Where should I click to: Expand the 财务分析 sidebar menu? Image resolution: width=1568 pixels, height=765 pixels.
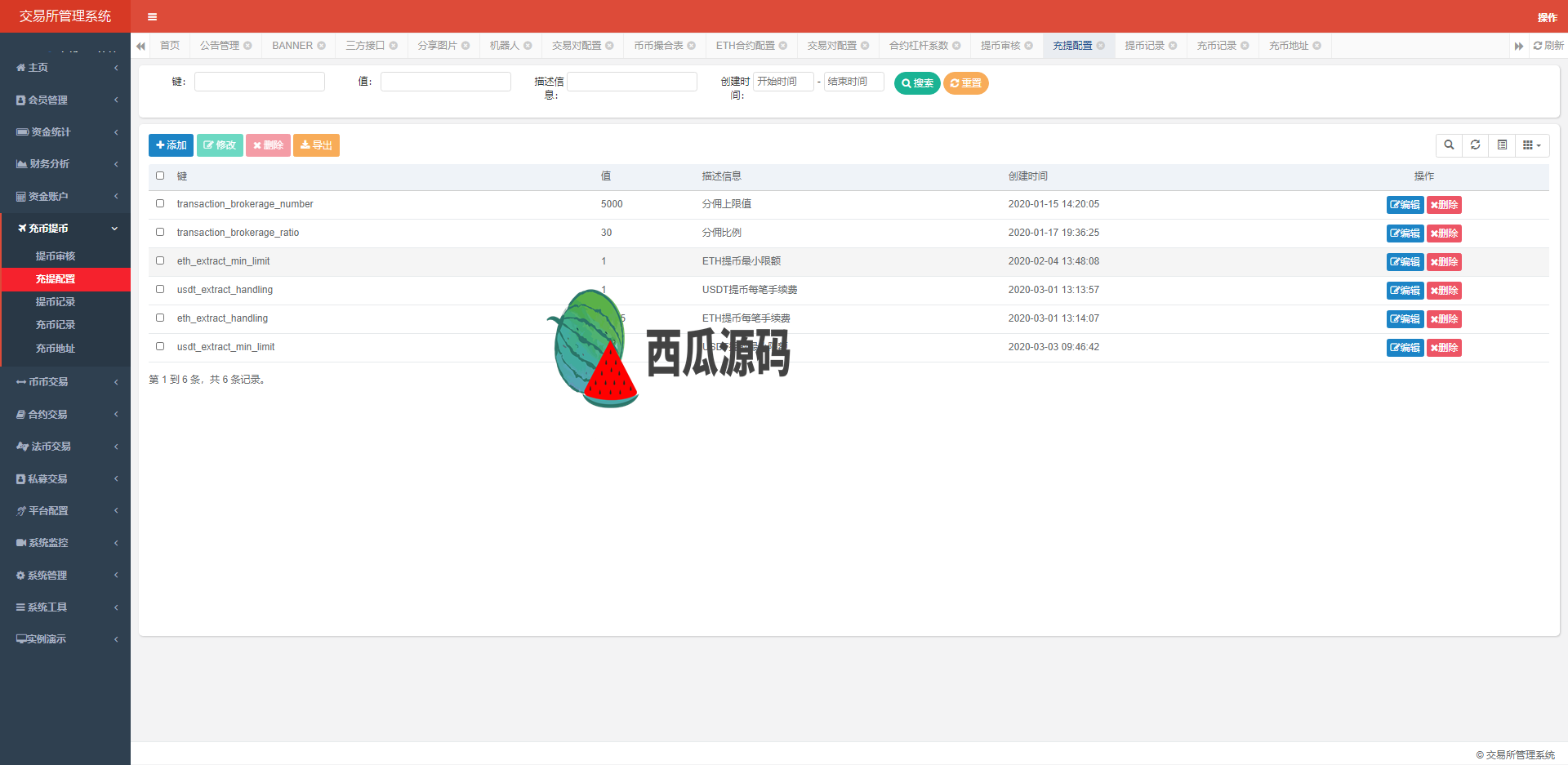coord(65,164)
